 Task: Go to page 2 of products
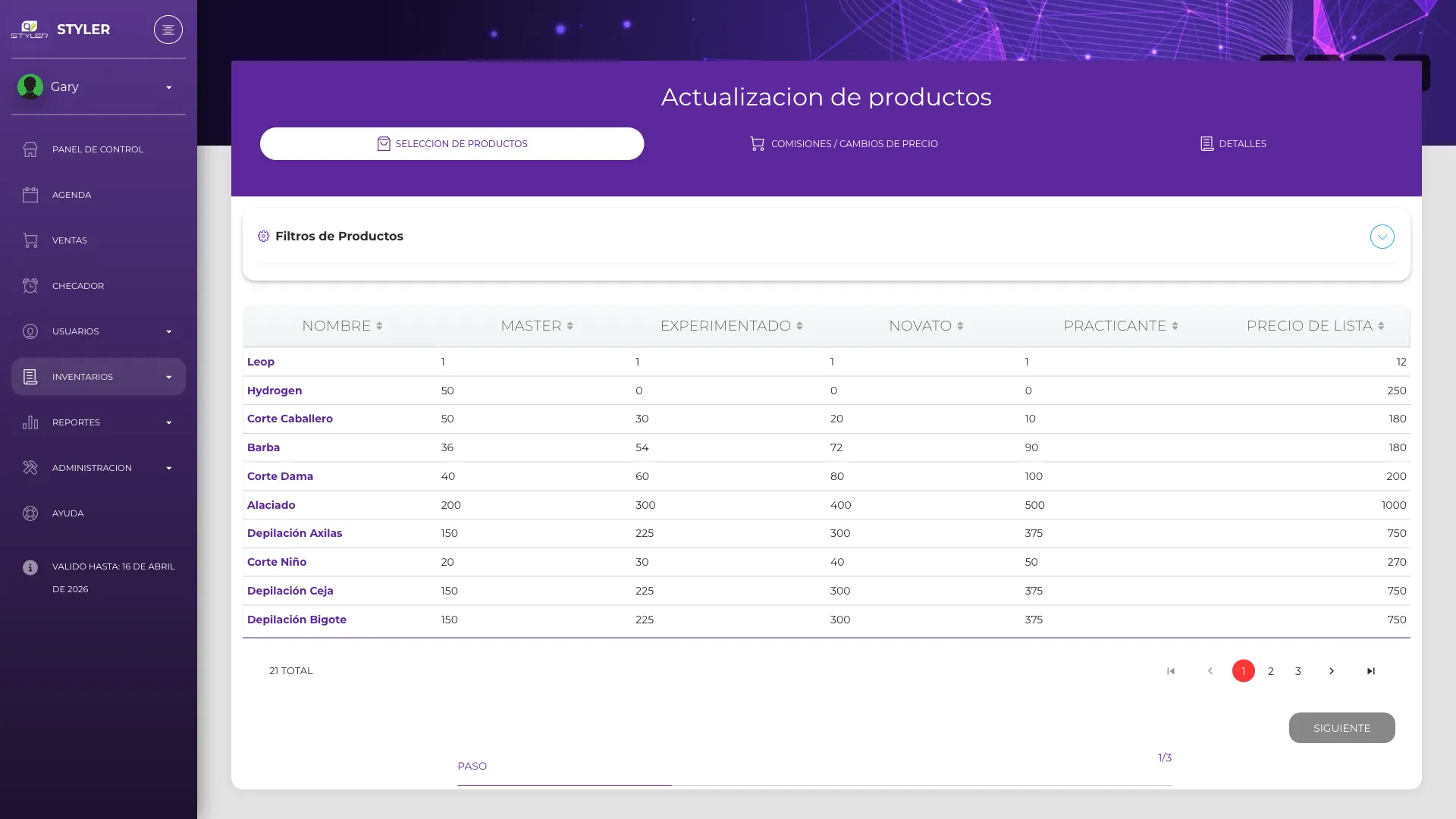tap(1270, 671)
